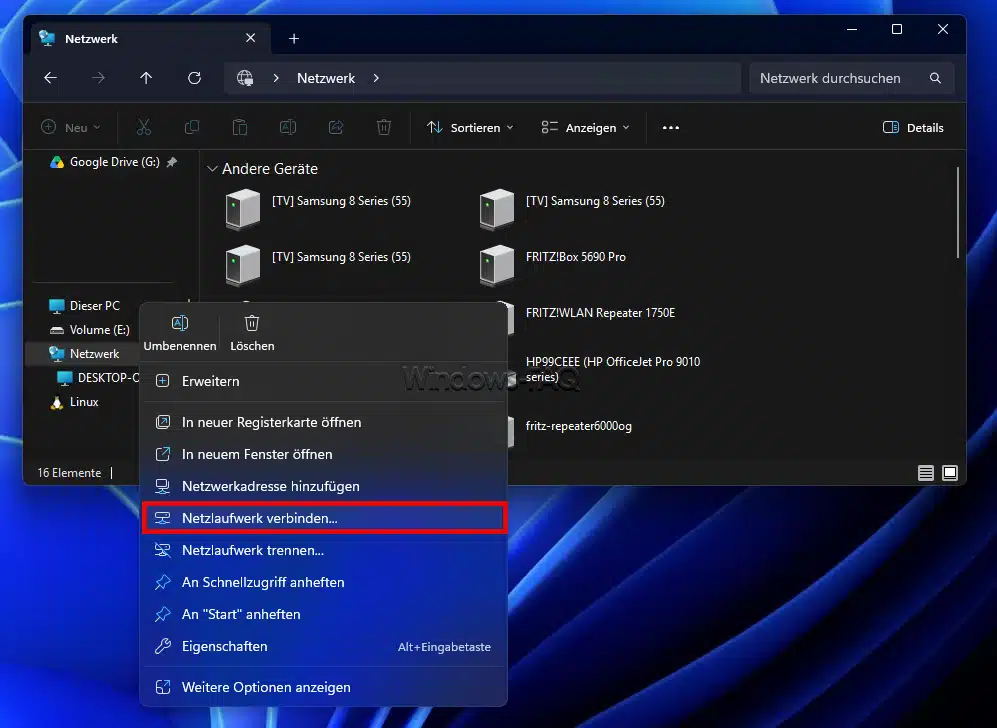This screenshot has width=997, height=728.
Task: Toggle the Details pane
Action: [x=913, y=128]
